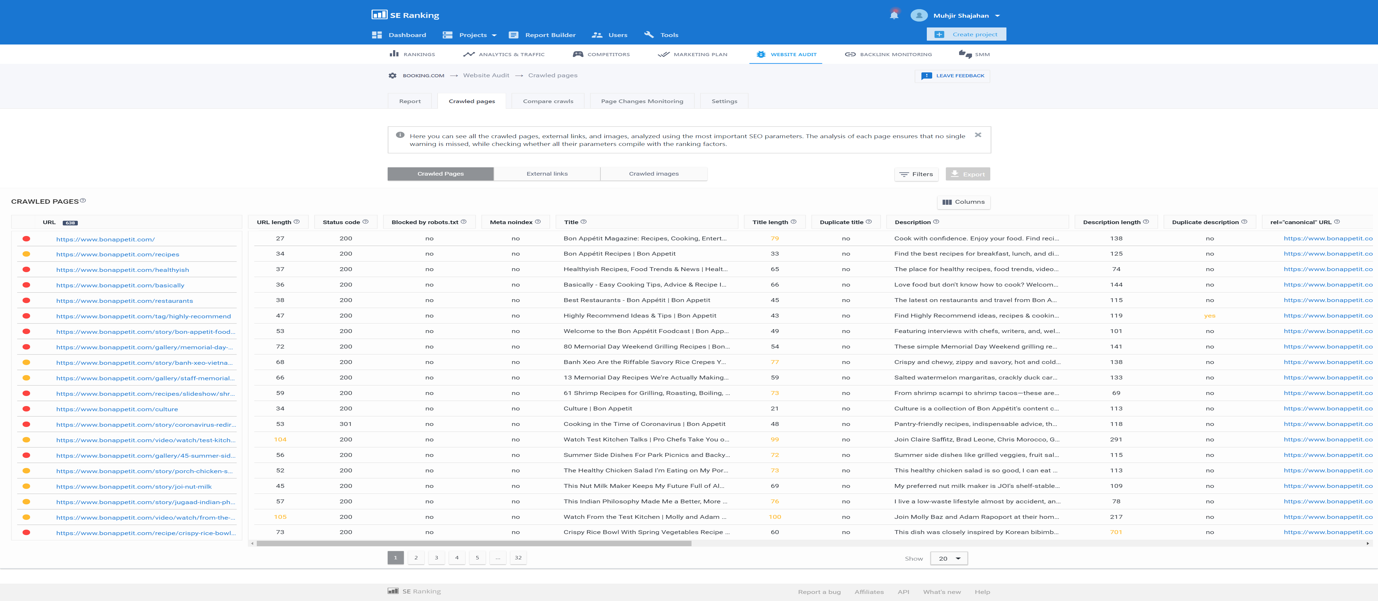Viewport: 1378px width, 601px height.
Task: Click the Filters button
Action: pos(916,174)
